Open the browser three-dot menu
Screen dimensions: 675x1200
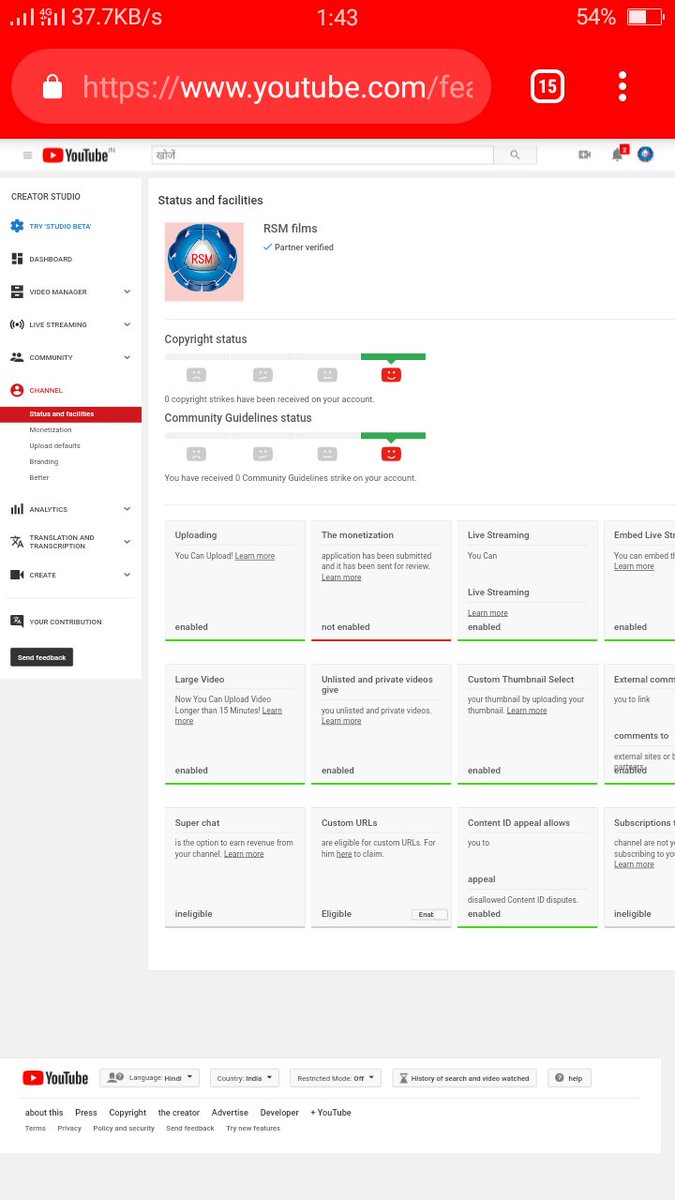click(622, 86)
